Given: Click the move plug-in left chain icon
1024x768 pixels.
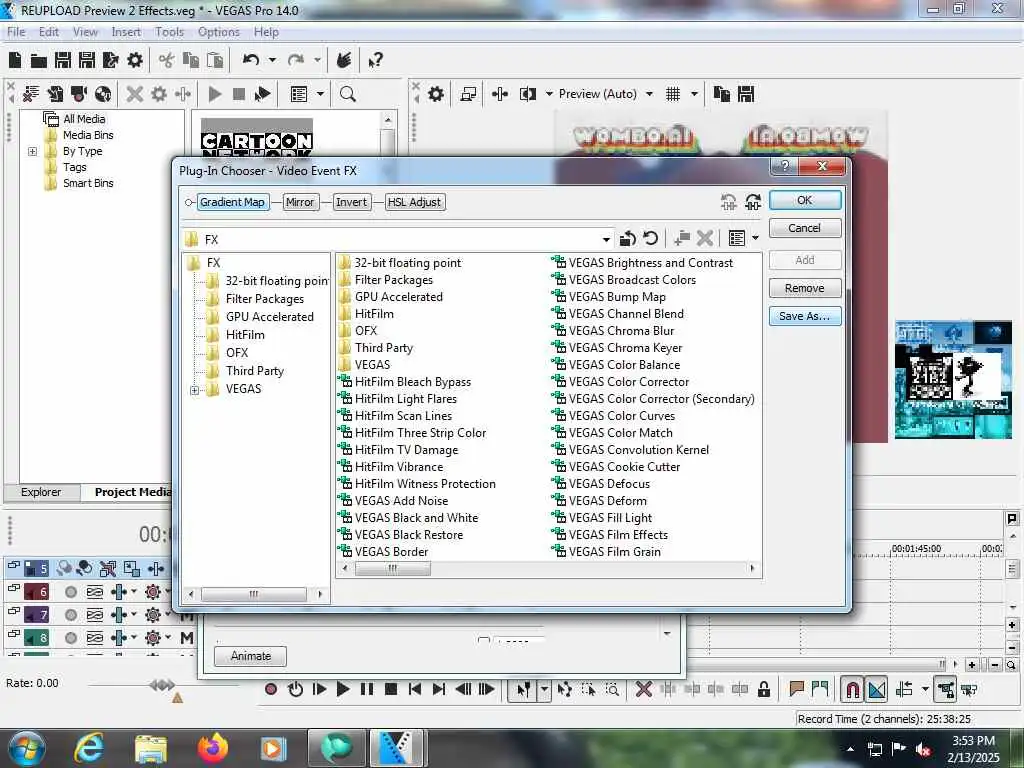Looking at the screenshot, I should (729, 202).
